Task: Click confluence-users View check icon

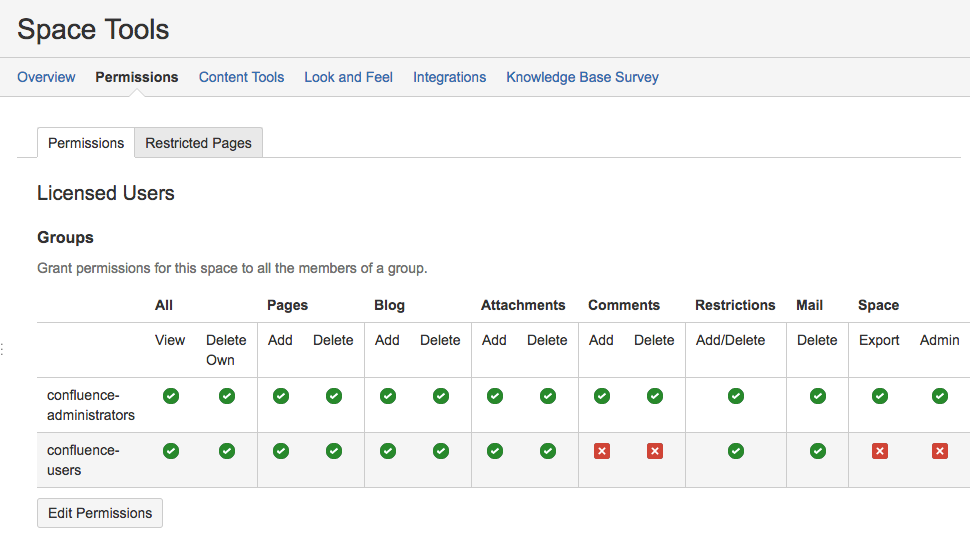Action: 171,451
